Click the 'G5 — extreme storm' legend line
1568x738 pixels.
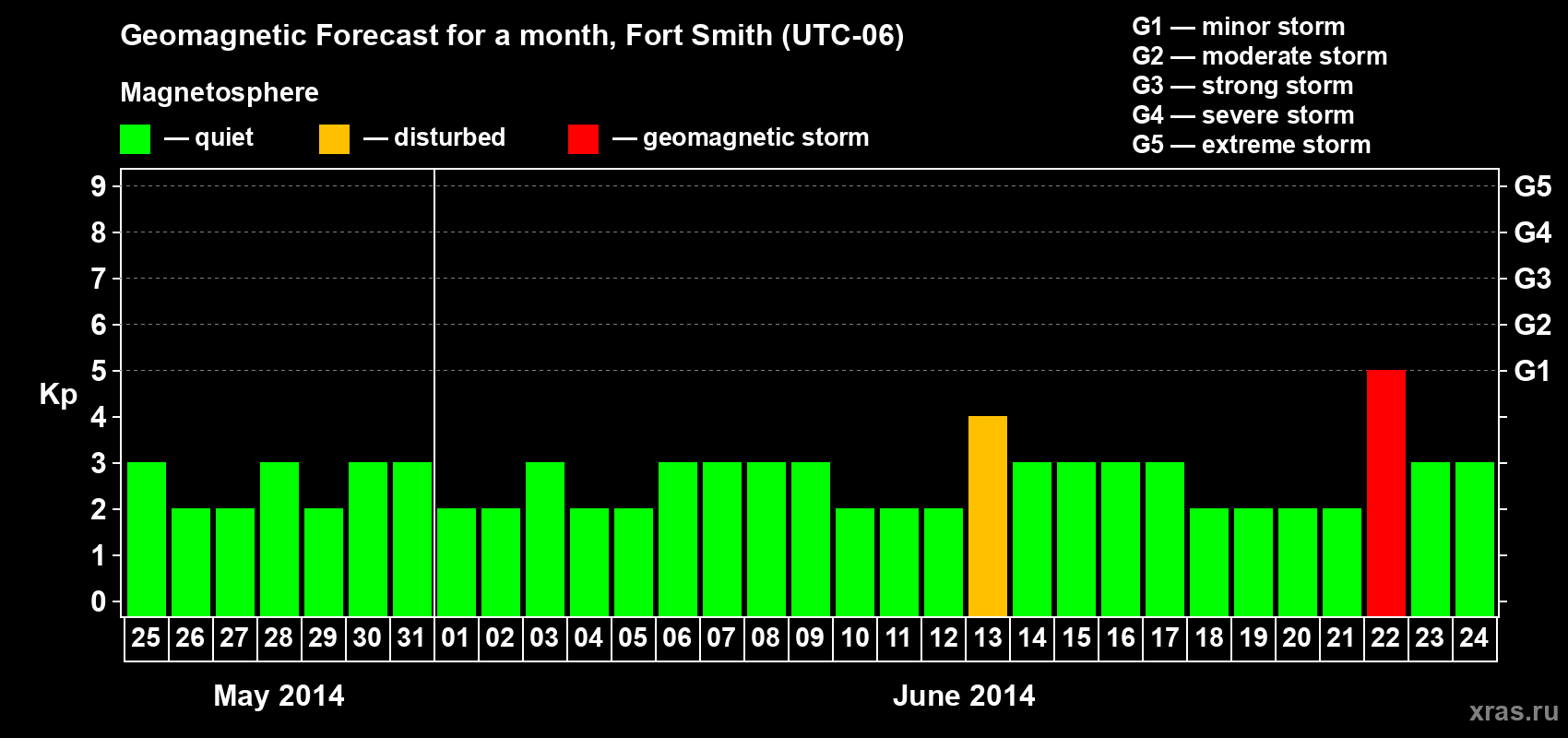click(x=1251, y=145)
